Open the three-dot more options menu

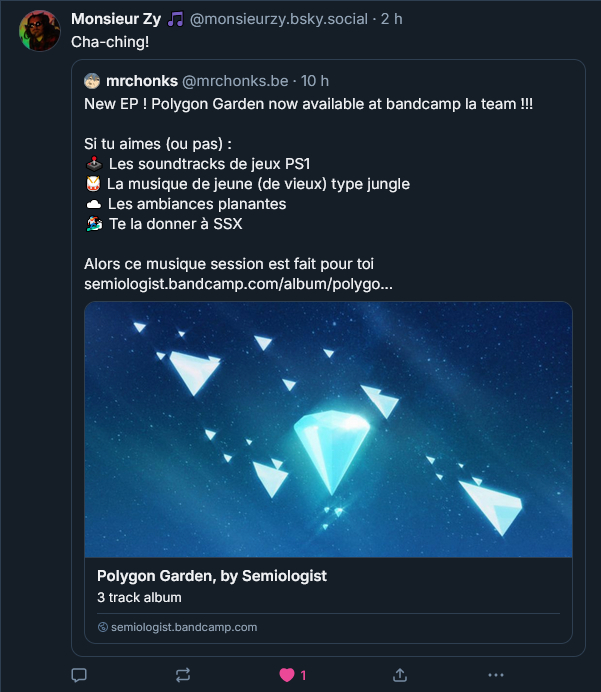tap(496, 675)
